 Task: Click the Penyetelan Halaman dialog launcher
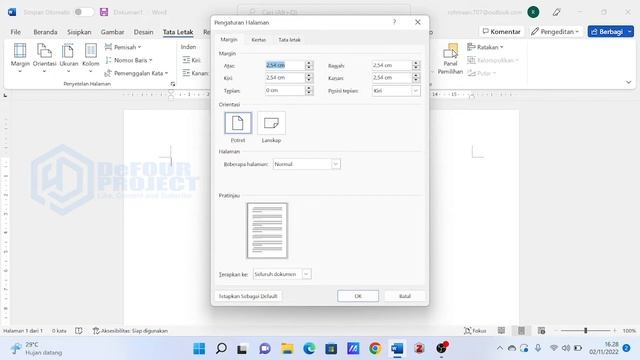[173, 84]
